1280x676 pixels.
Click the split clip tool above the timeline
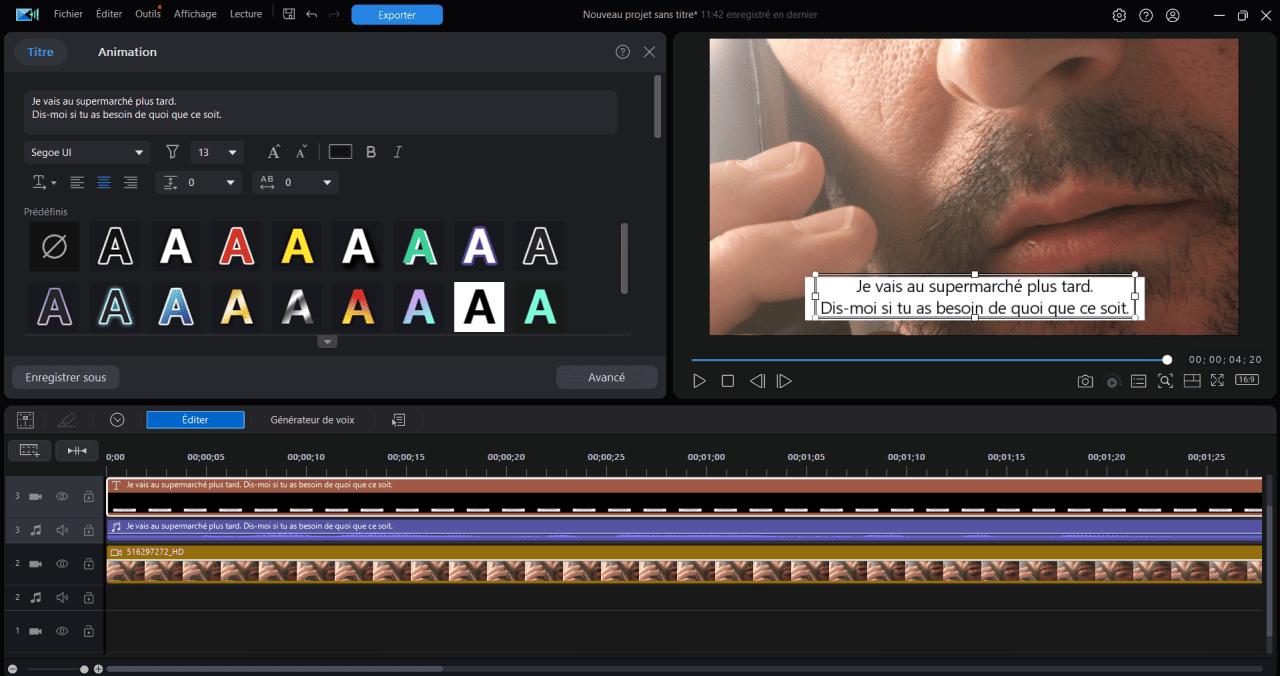[77, 450]
